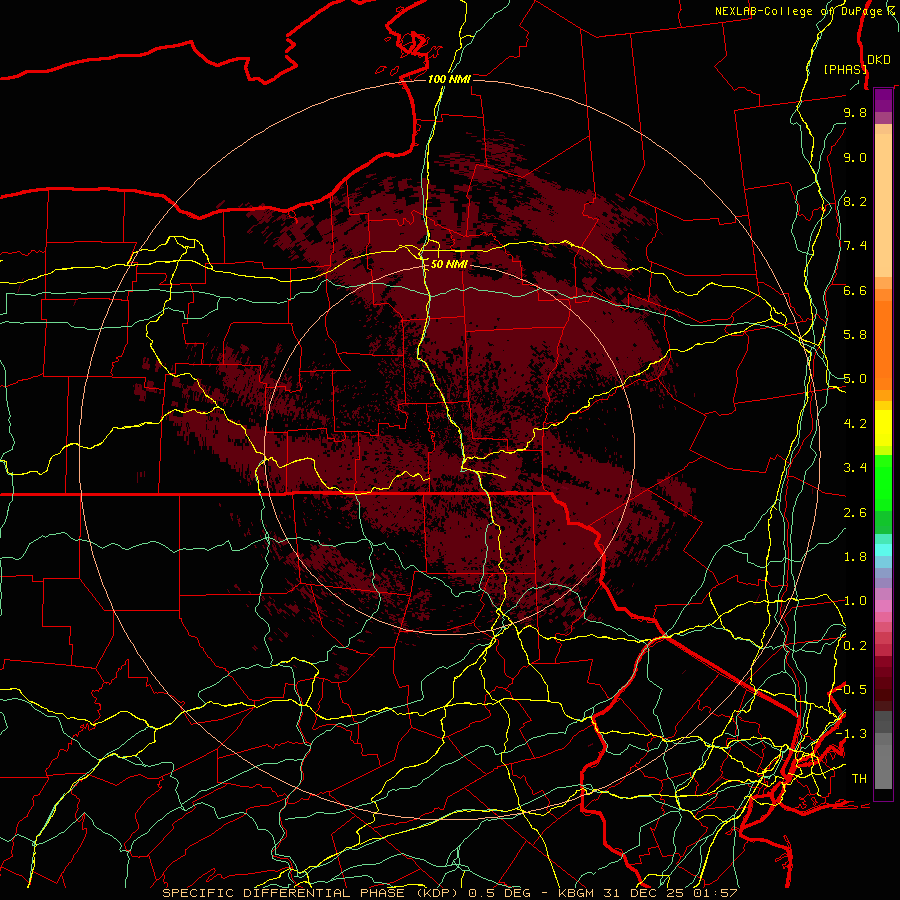The width and height of the screenshot is (900, 900).
Task: Click the 4.2 legend value
Action: point(855,424)
